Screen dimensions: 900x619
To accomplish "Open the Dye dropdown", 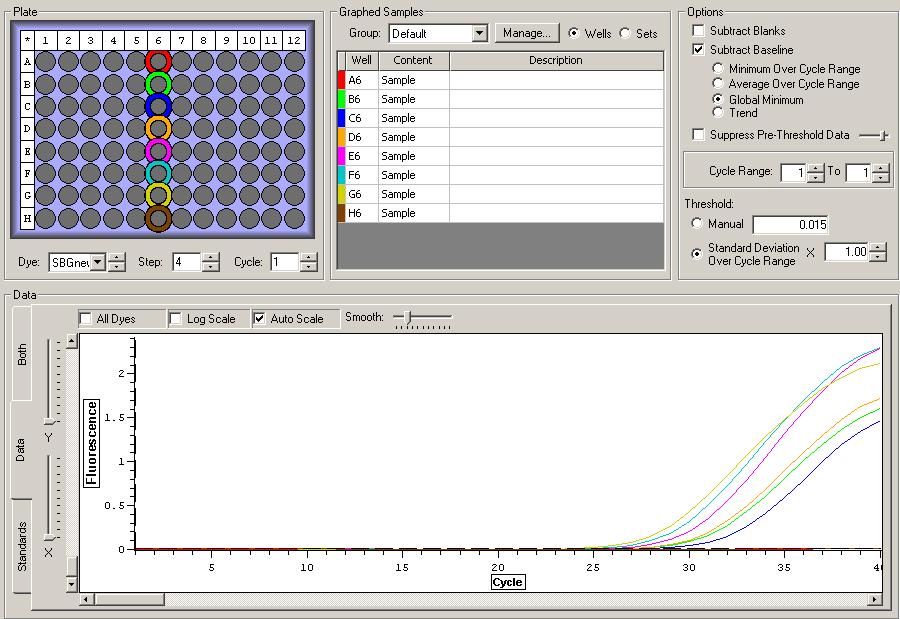I will click(x=98, y=262).
